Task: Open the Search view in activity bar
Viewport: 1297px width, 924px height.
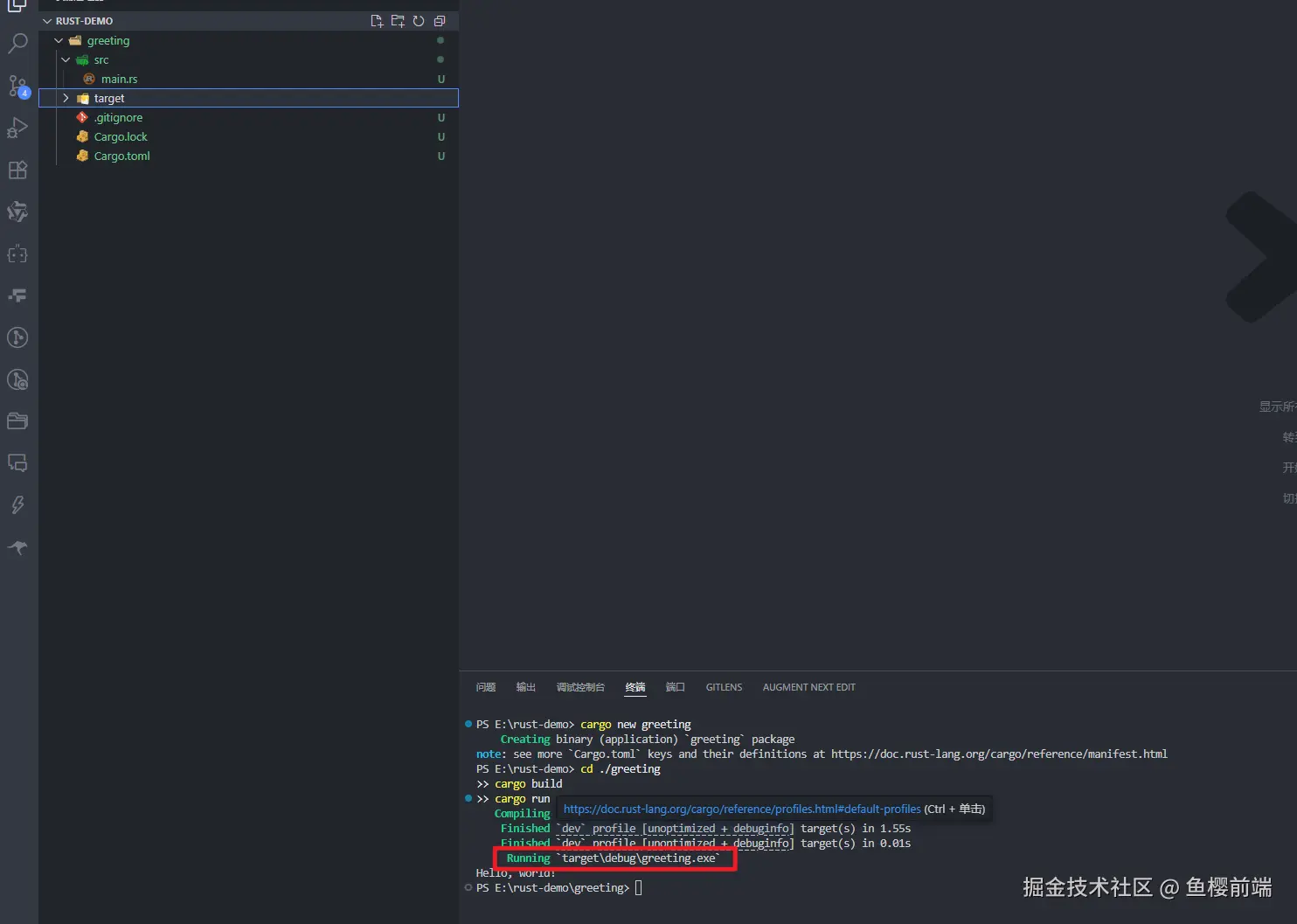Action: point(17,43)
